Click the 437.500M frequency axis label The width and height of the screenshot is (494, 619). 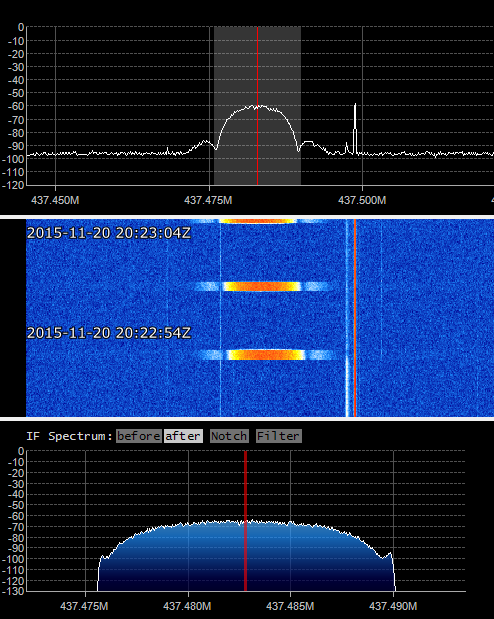click(x=362, y=200)
